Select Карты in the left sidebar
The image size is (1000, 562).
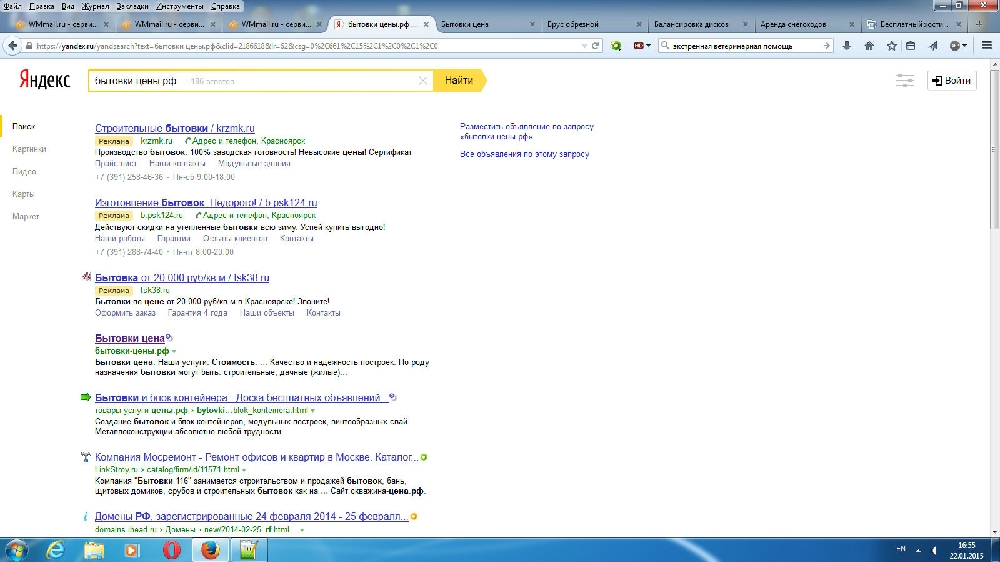point(23,194)
